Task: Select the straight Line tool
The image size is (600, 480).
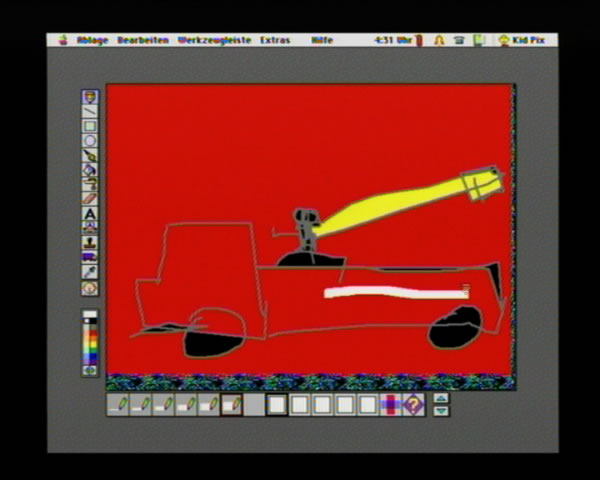Action: pos(90,112)
